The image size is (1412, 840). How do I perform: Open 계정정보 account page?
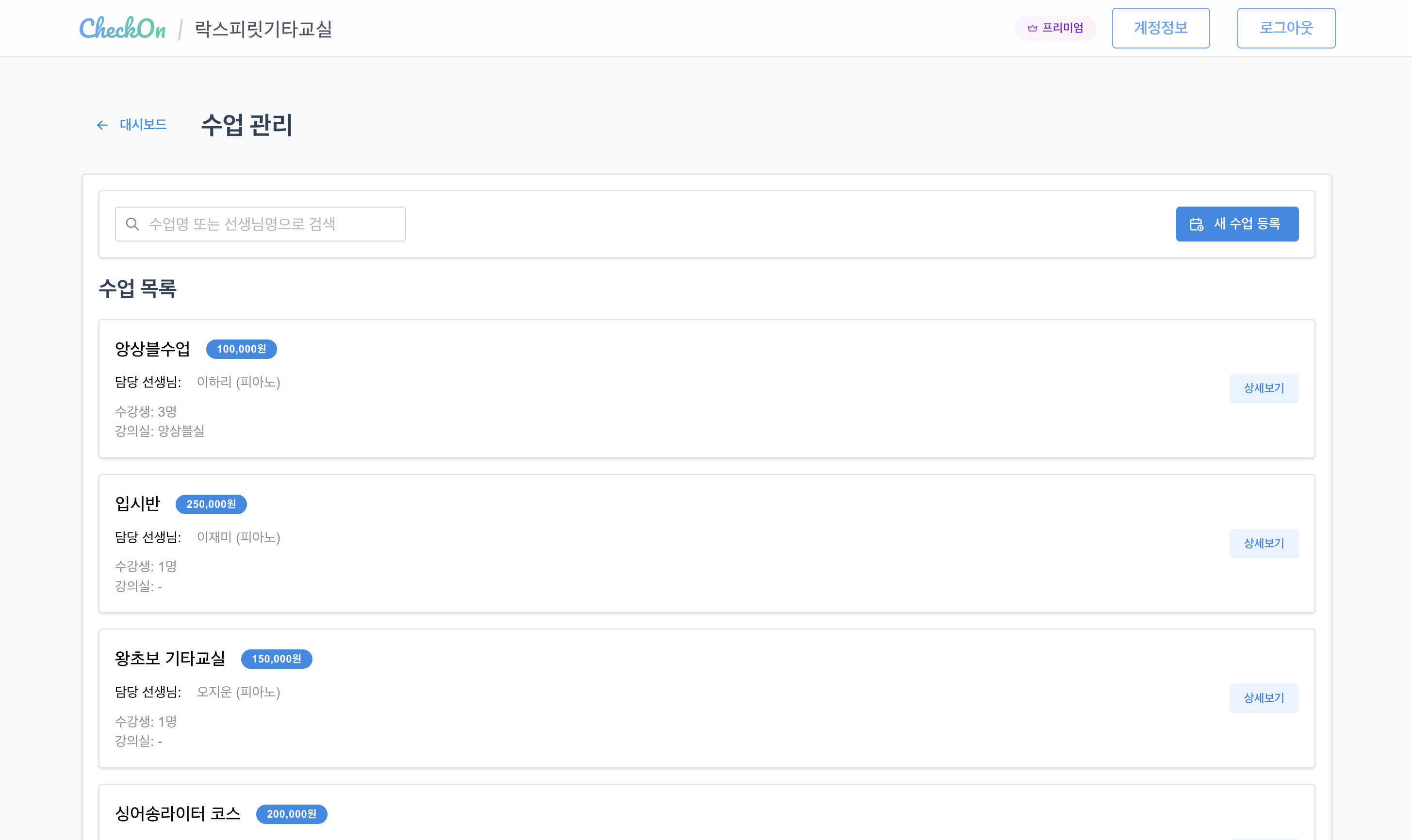coord(1160,28)
